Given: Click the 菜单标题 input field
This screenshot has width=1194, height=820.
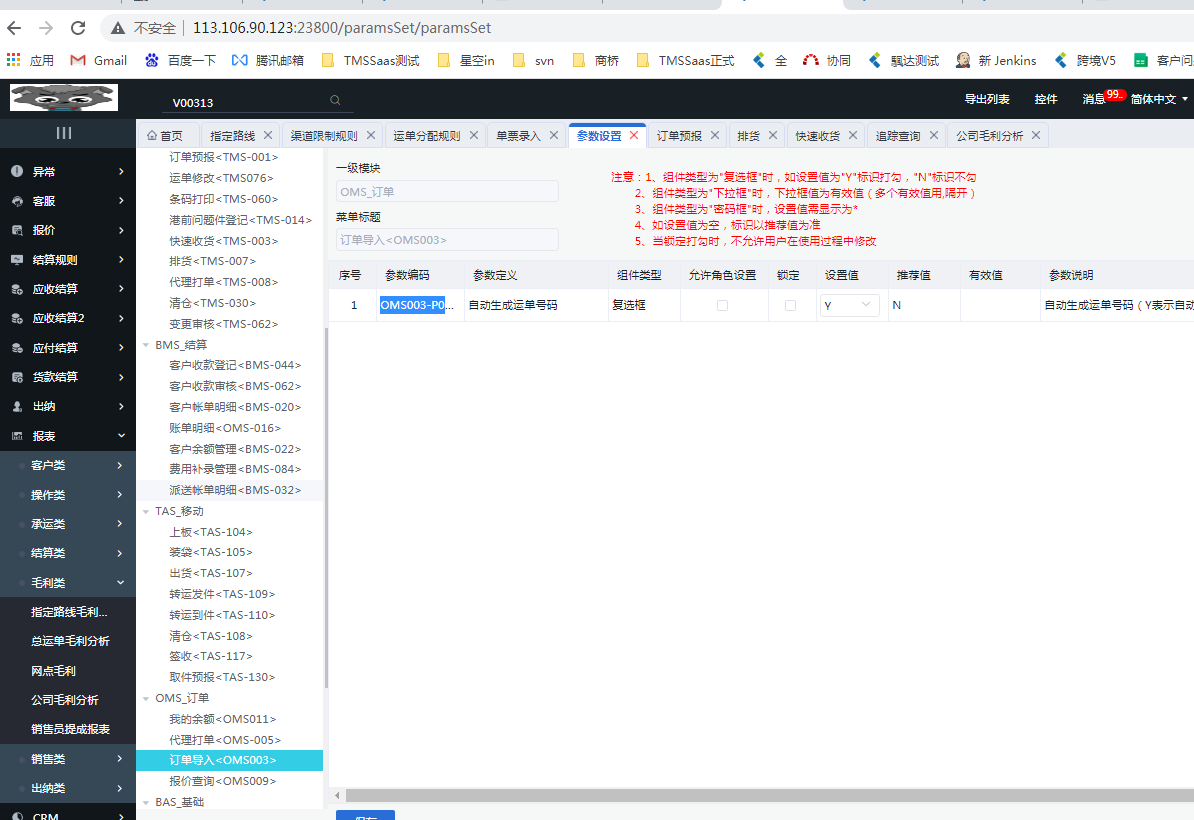Looking at the screenshot, I should point(447,240).
